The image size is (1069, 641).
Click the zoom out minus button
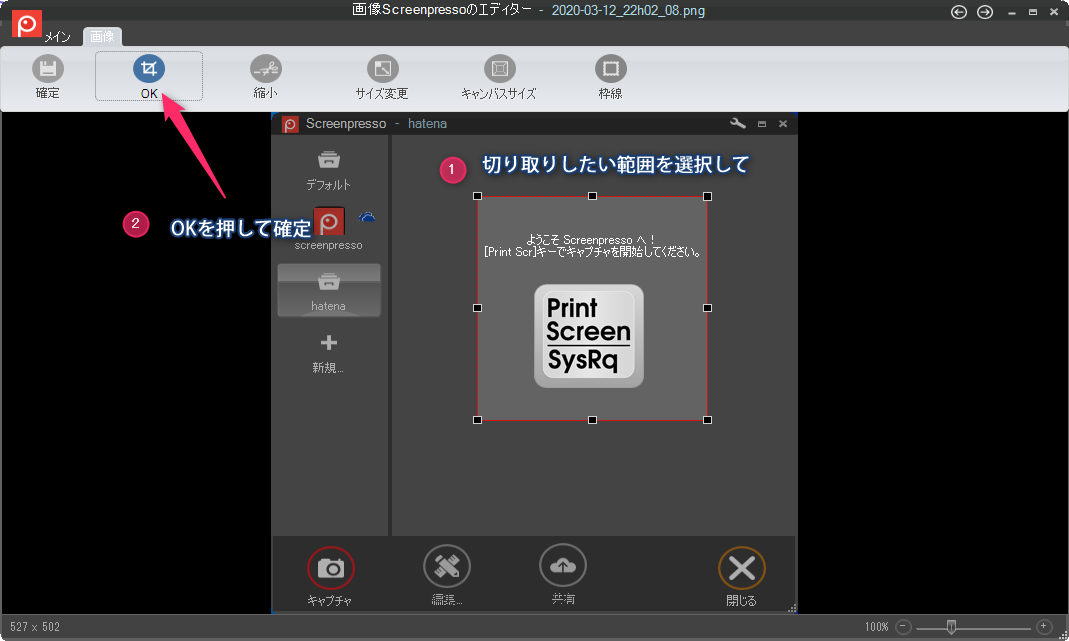903,626
